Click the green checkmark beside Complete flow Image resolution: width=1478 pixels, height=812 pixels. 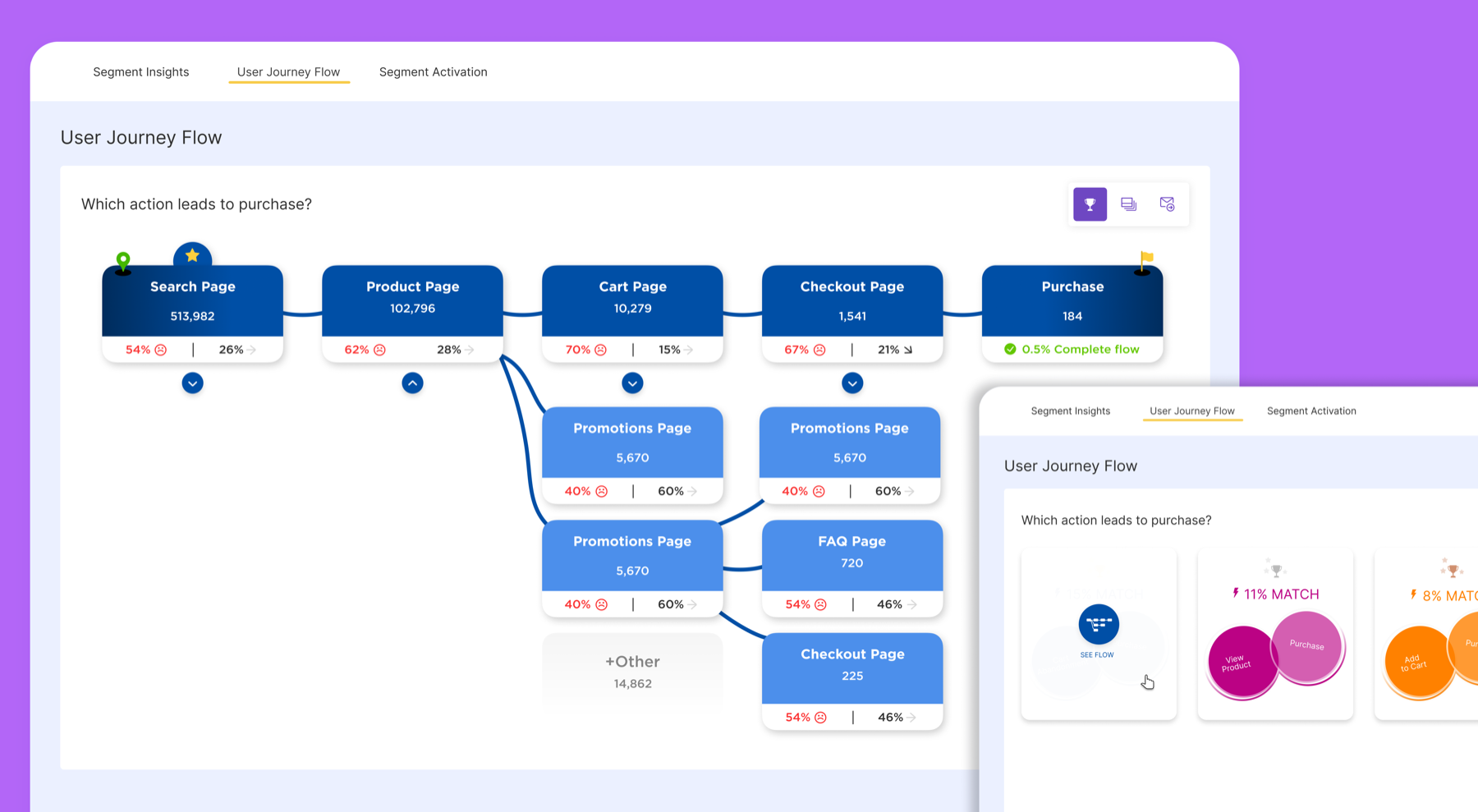1010,349
